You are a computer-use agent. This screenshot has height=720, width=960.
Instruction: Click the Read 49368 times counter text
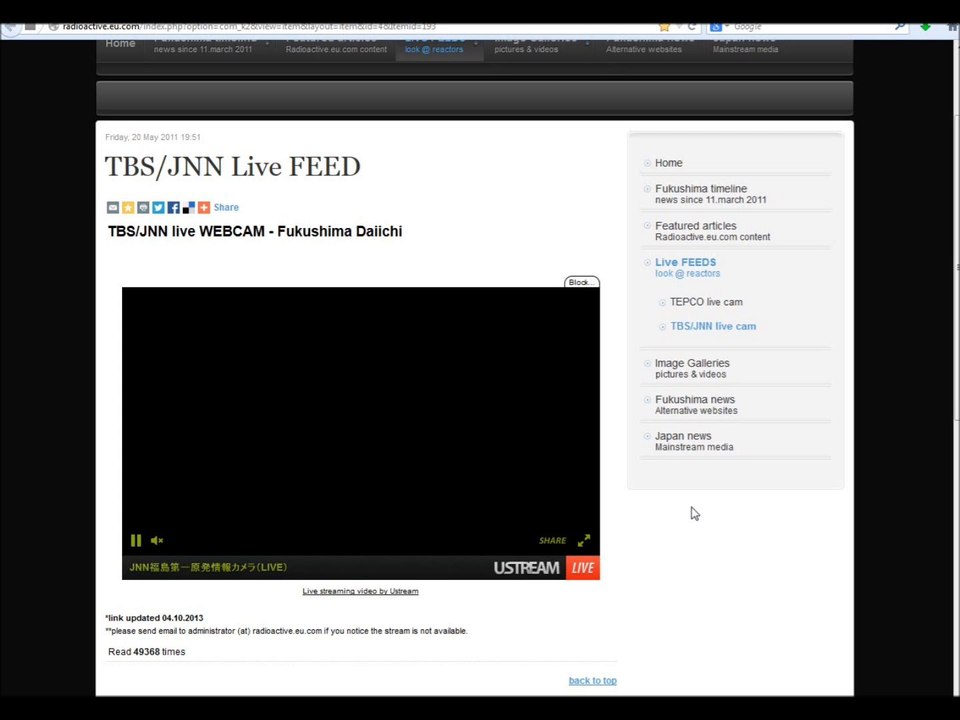click(x=147, y=651)
